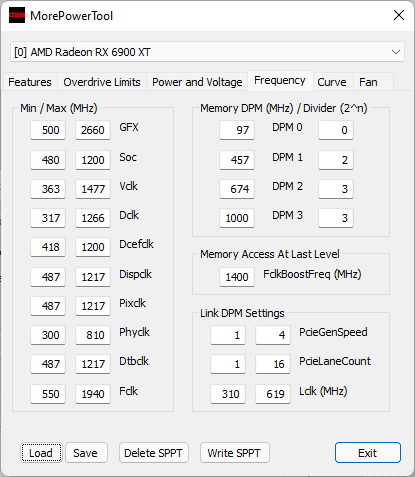
Task: Click the Pixclk maximum field
Action: coord(93,306)
